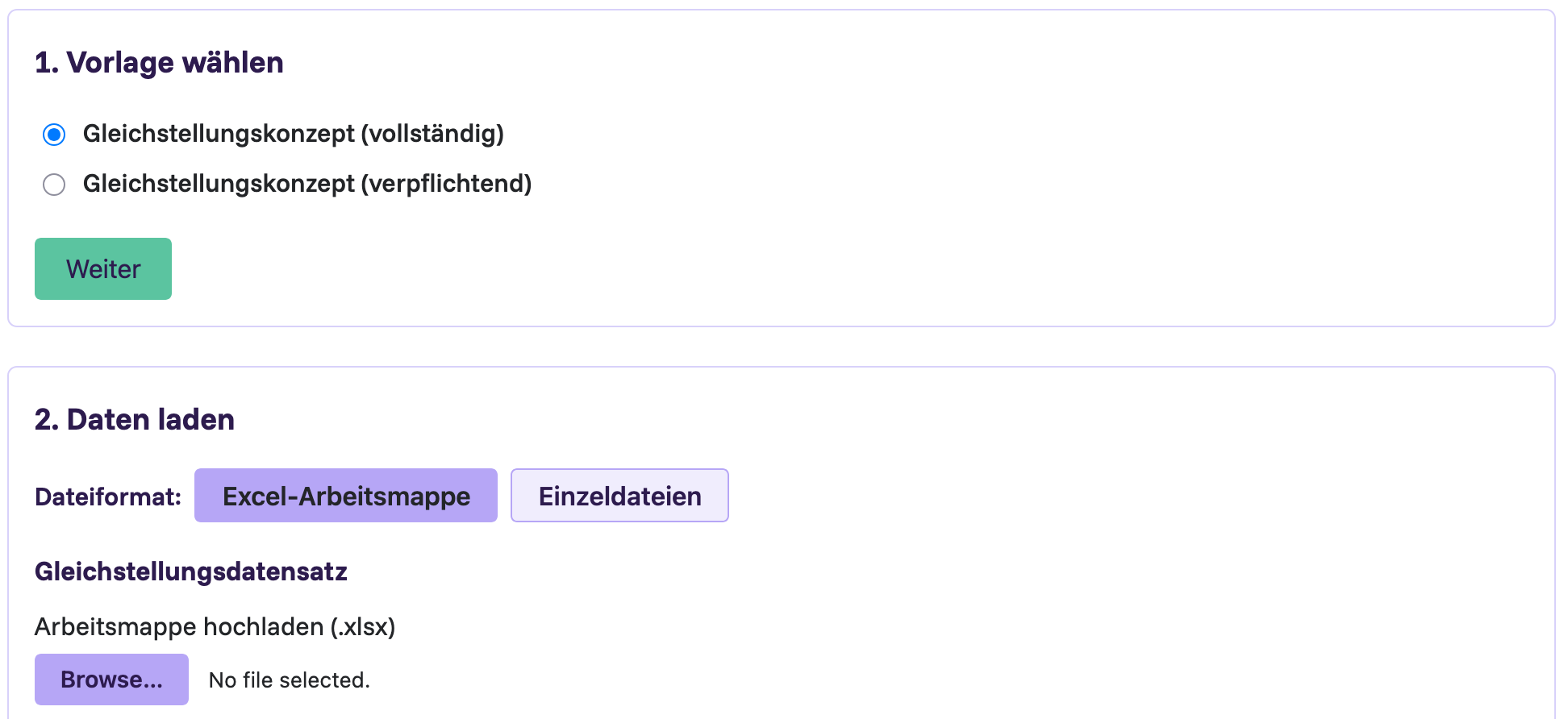This screenshot has width=1568, height=719.
Task: Activate the purple Excel-Arbeitsmappe toggle button
Action: pos(346,496)
